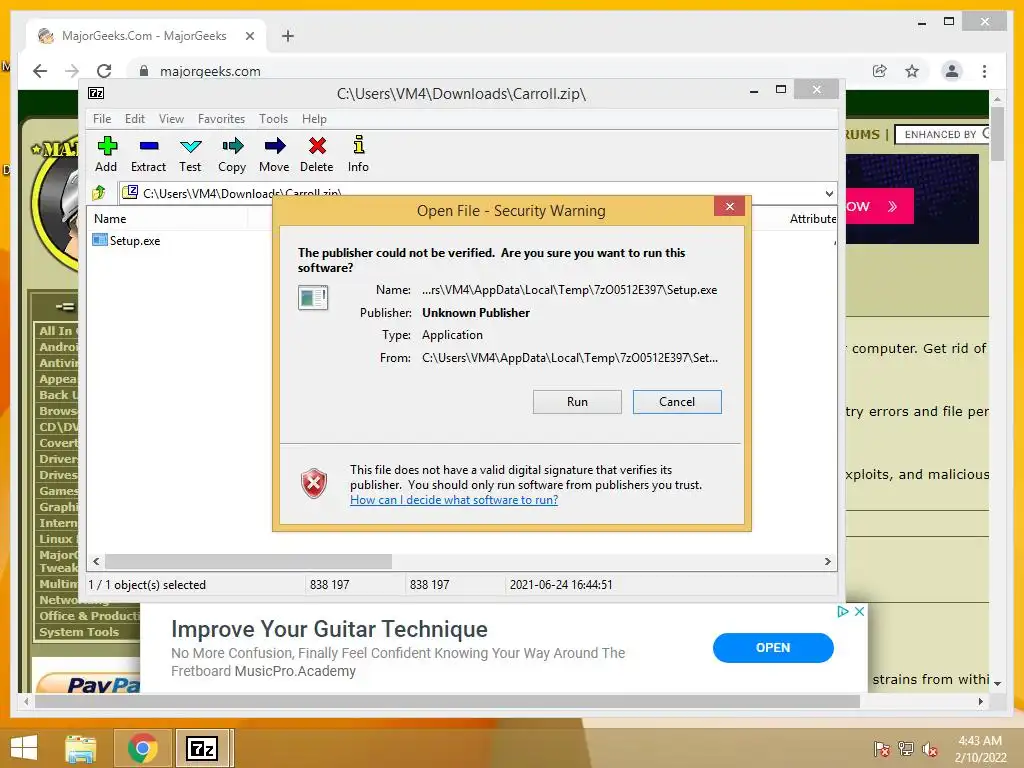Click Cancel in the security warning
Viewport: 1024px width, 768px height.
[677, 402]
